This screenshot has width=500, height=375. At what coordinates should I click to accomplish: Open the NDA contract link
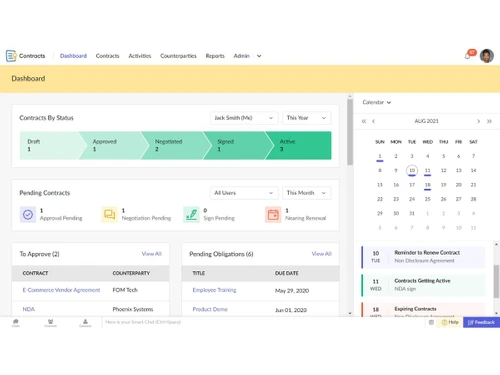click(x=29, y=309)
